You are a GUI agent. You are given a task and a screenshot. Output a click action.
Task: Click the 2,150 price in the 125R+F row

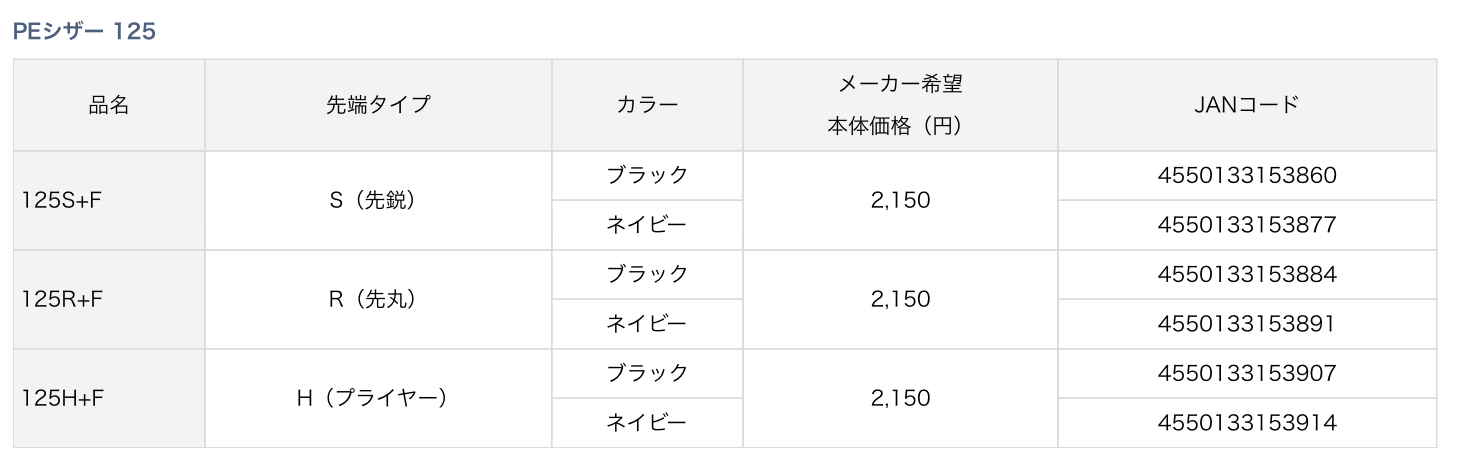(x=899, y=299)
